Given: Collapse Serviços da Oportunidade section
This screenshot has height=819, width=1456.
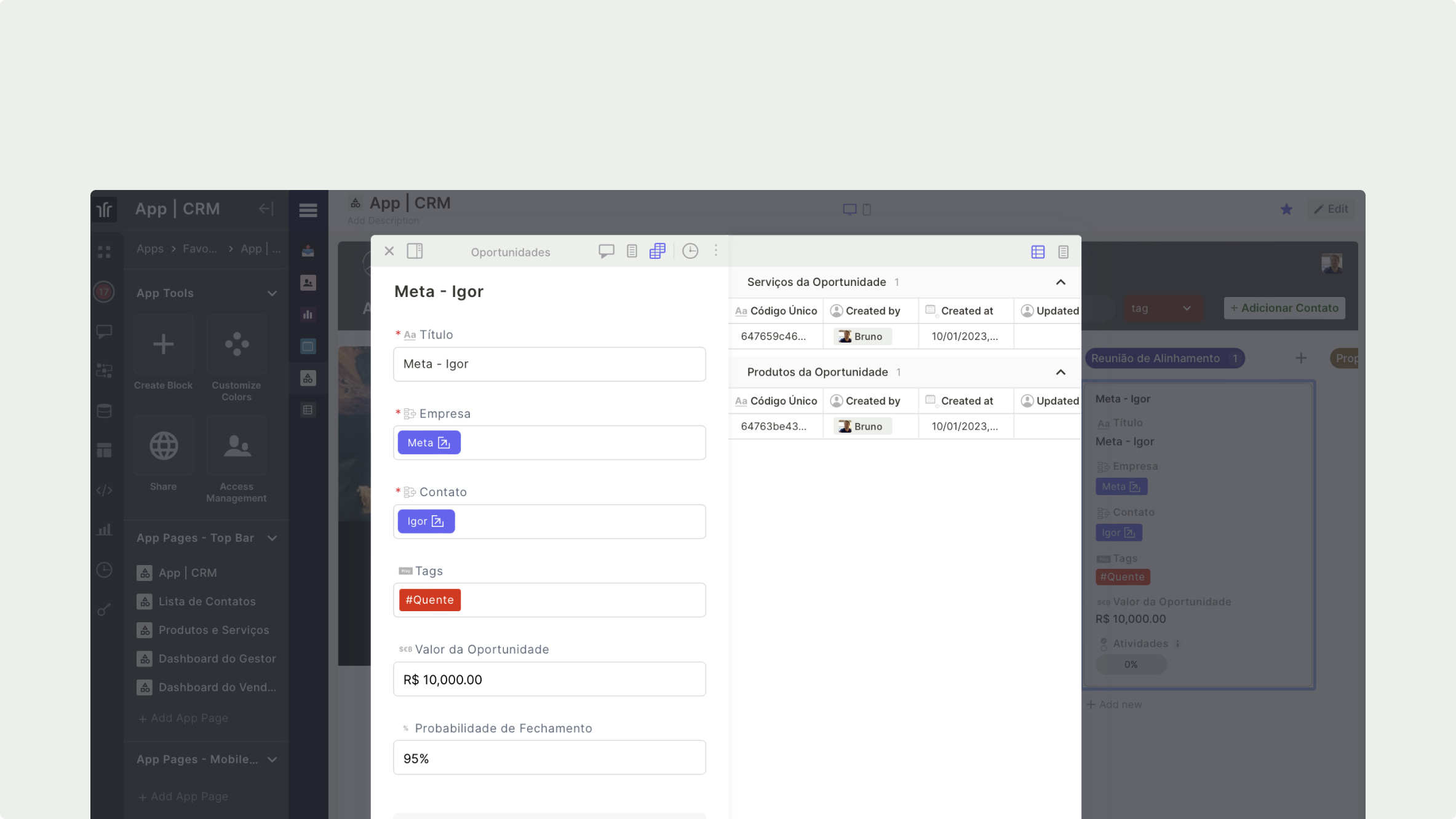Looking at the screenshot, I should coord(1060,282).
